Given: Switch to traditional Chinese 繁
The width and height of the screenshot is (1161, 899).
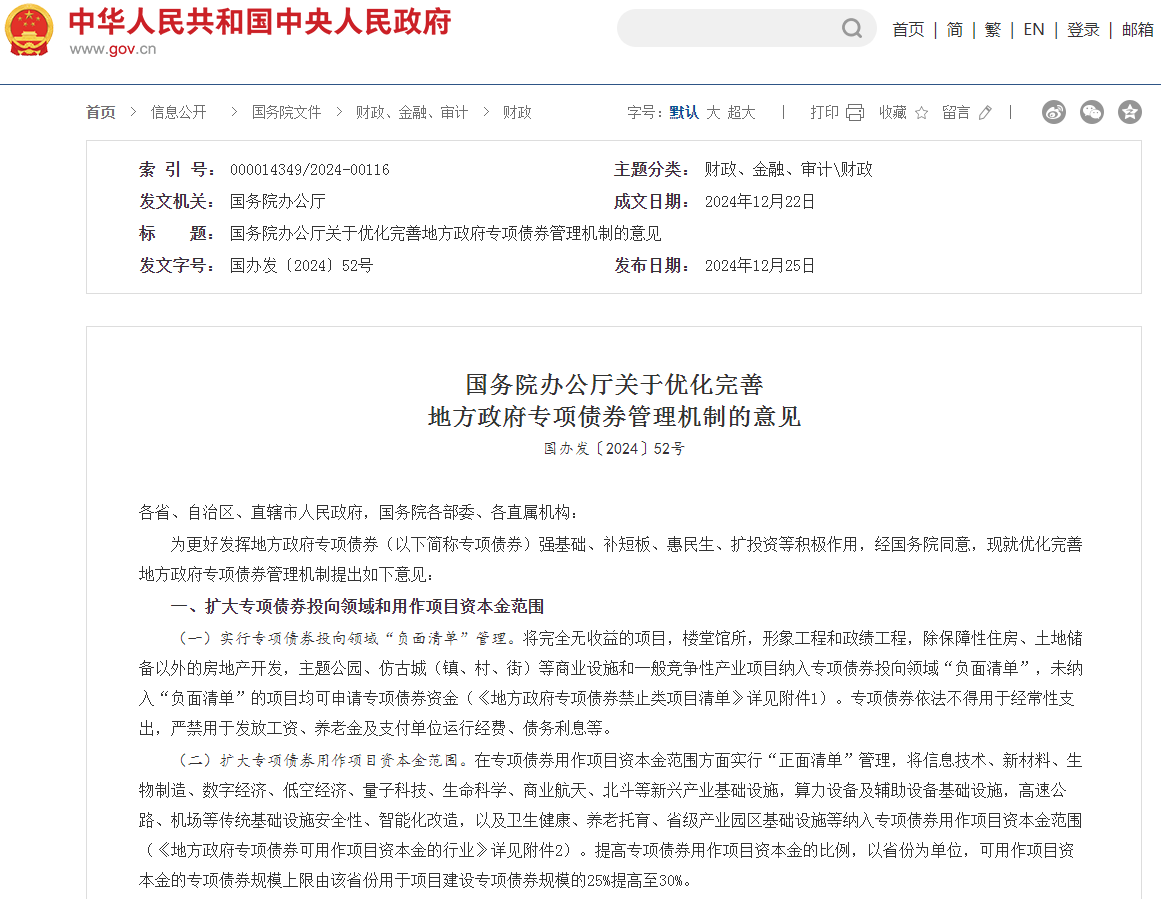Looking at the screenshot, I should point(992,29).
